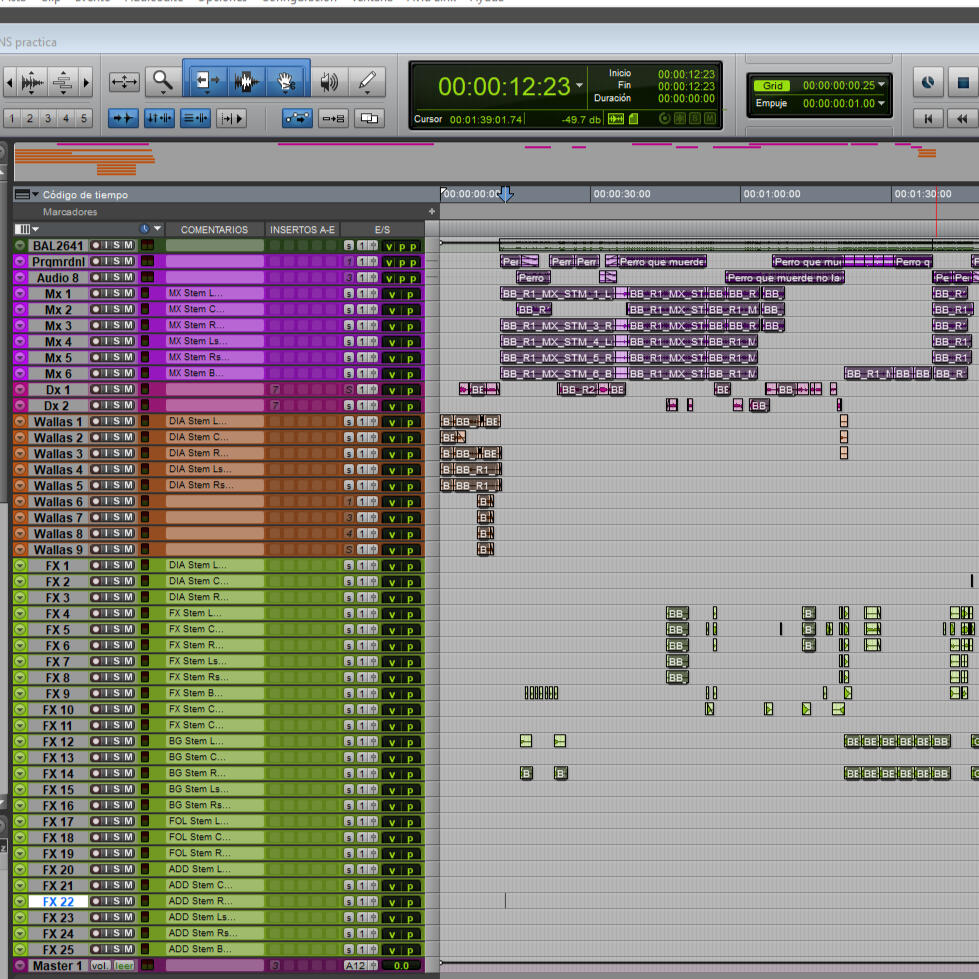Viewport: 979px width, 979px height.
Task: Toggle link track and edit selection button
Action: click(x=195, y=118)
